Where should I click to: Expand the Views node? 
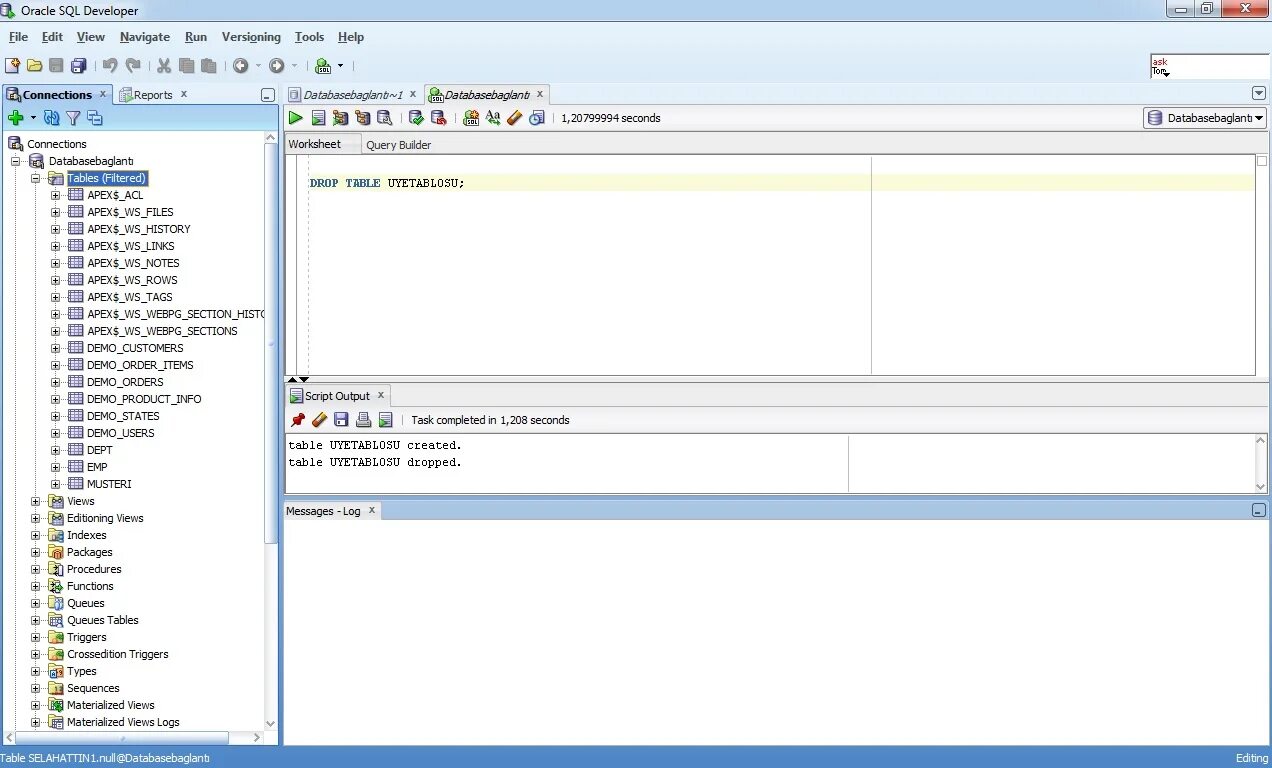[x=36, y=501]
